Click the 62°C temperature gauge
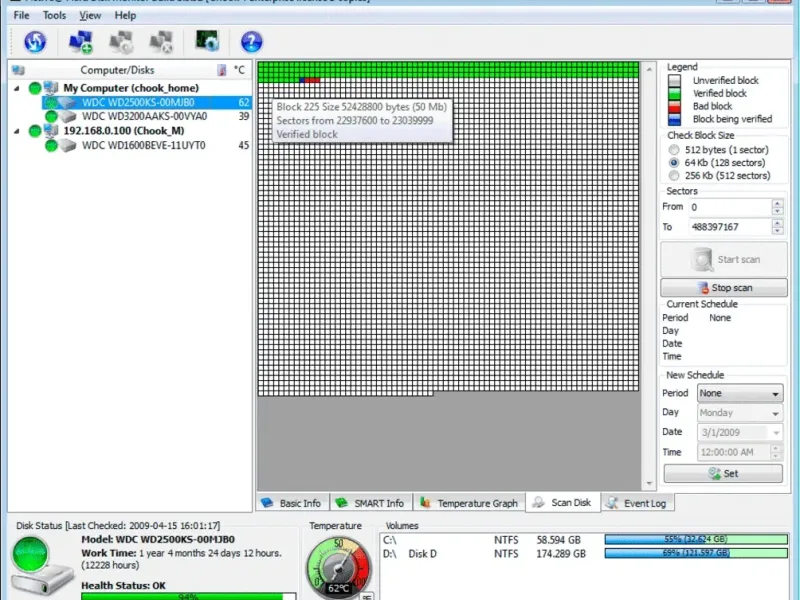This screenshot has height=600, width=800. 338,568
